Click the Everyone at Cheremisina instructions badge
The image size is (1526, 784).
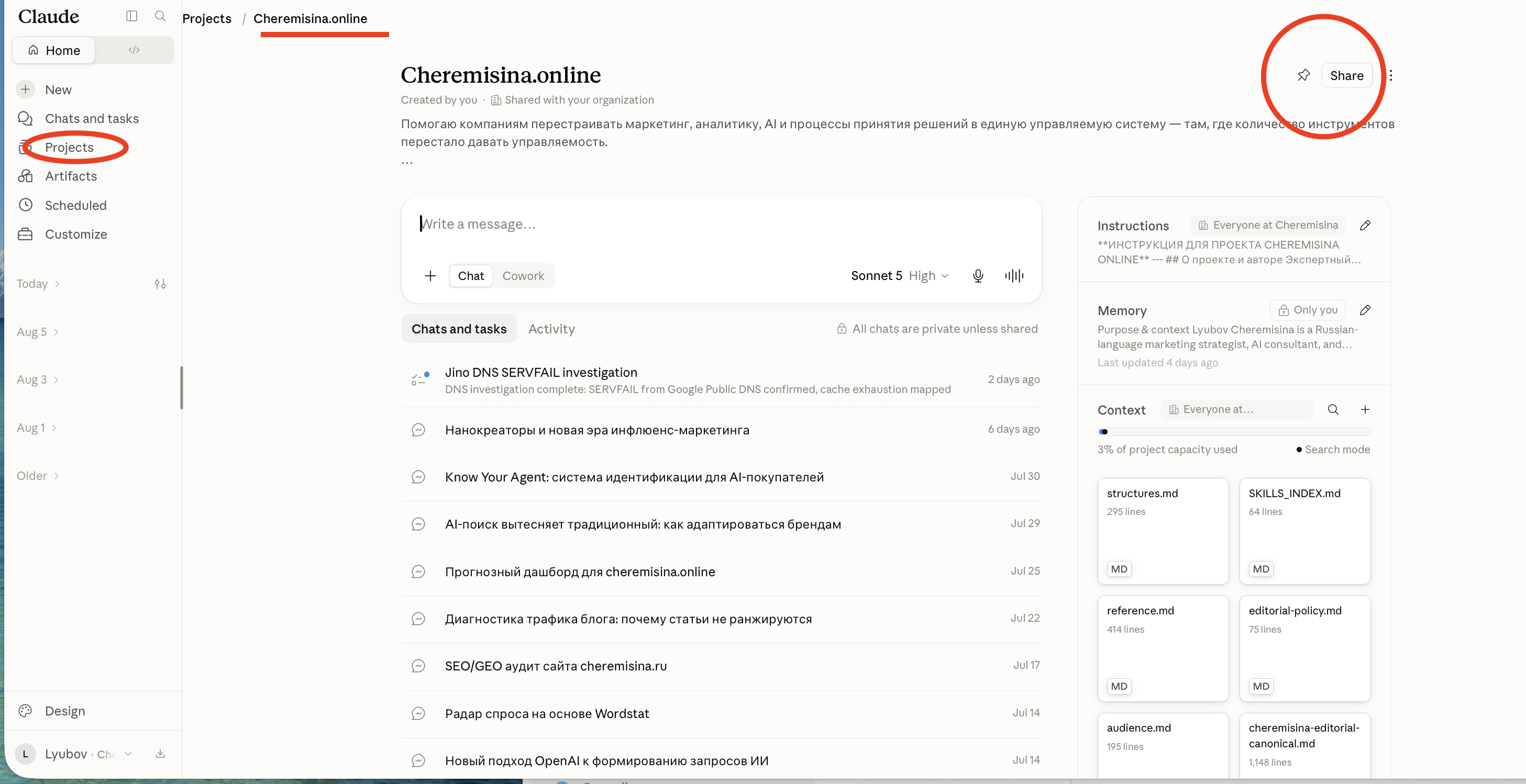coord(1268,226)
